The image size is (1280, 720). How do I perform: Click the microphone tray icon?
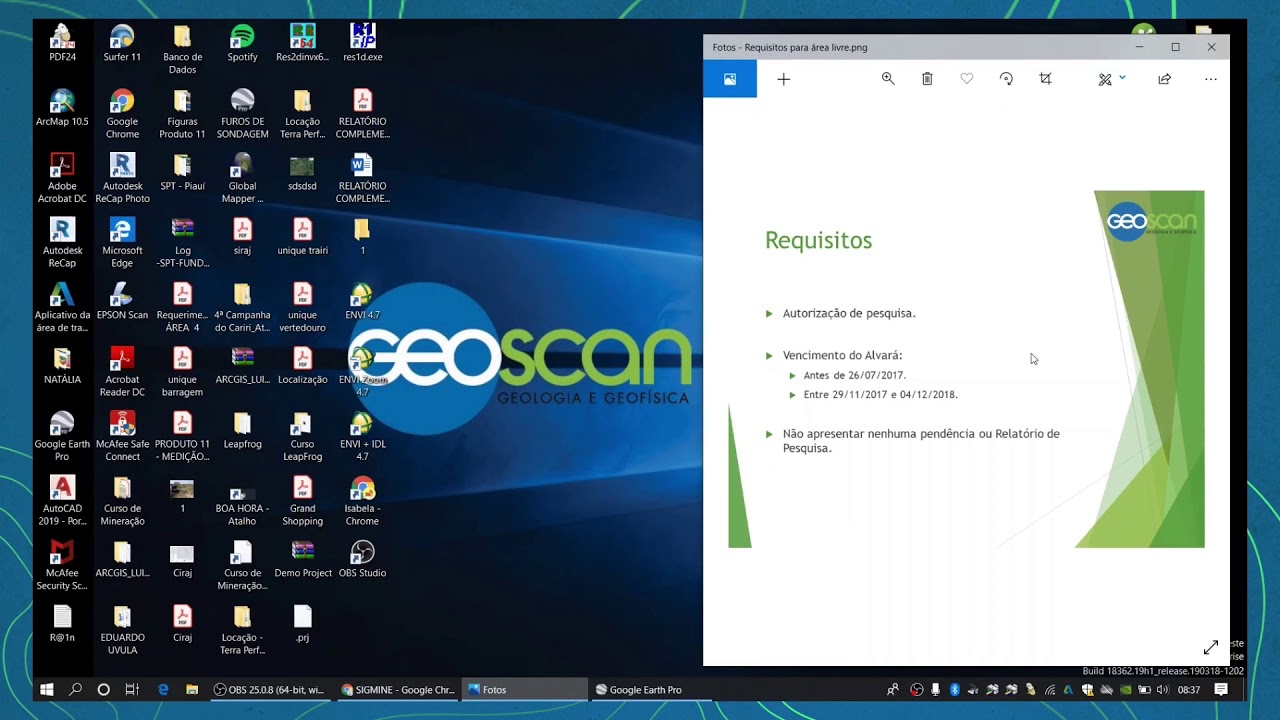pos(935,690)
